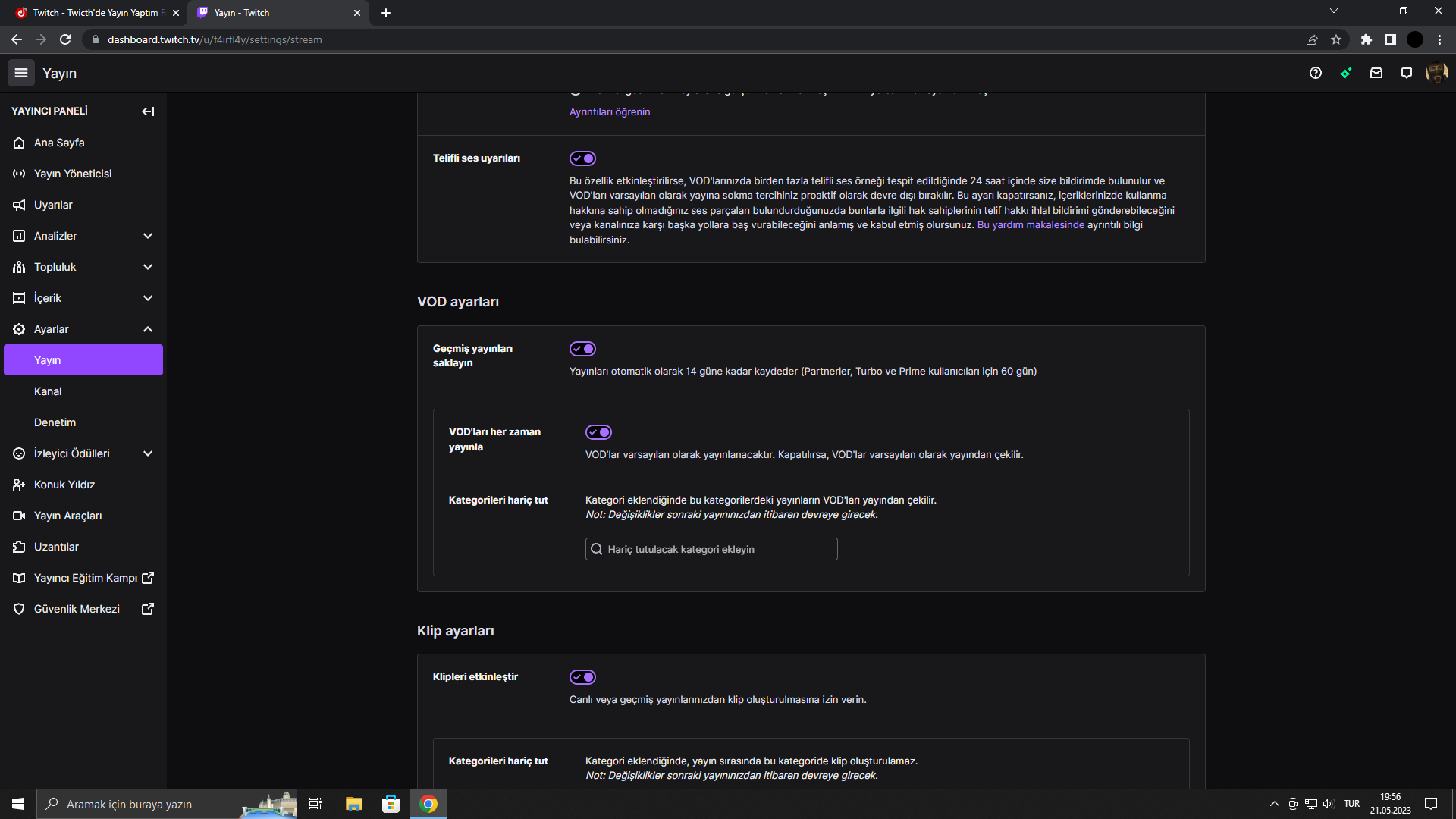Collapse the Yayıncı Paneli sidebar arrow
Viewport: 1456px width, 819px height.
pos(148,111)
